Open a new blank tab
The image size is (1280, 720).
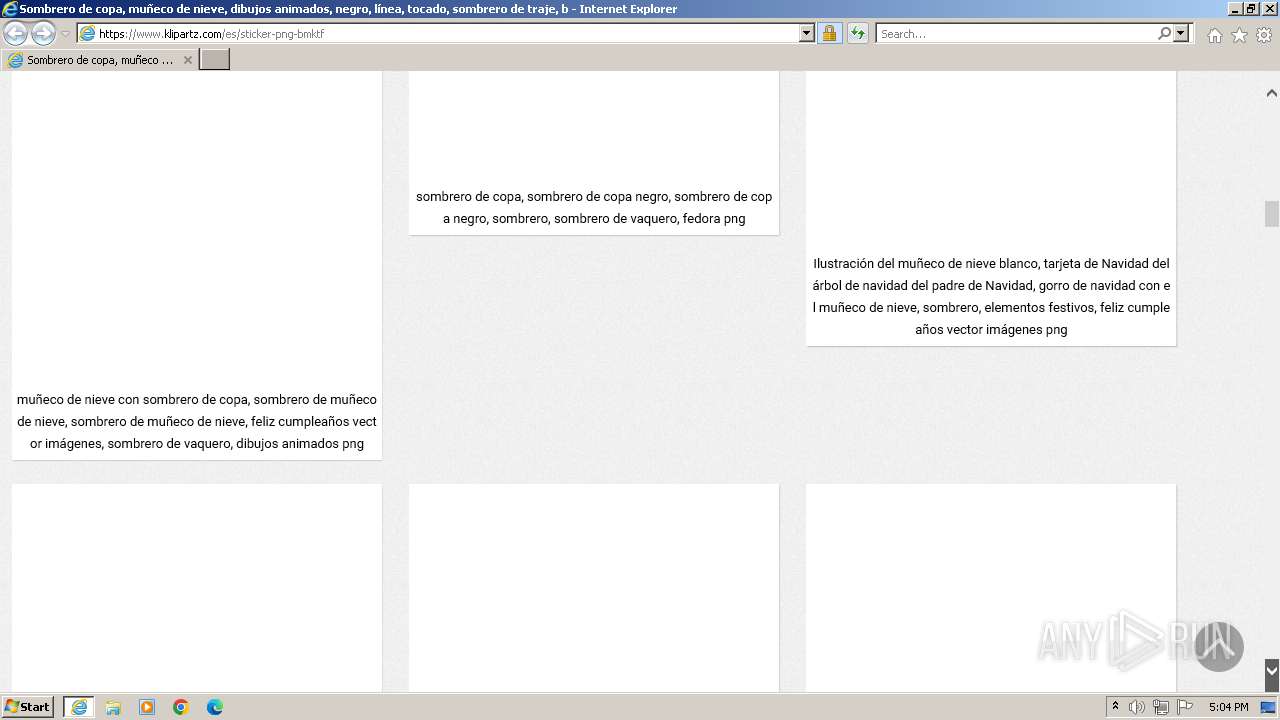(x=215, y=60)
